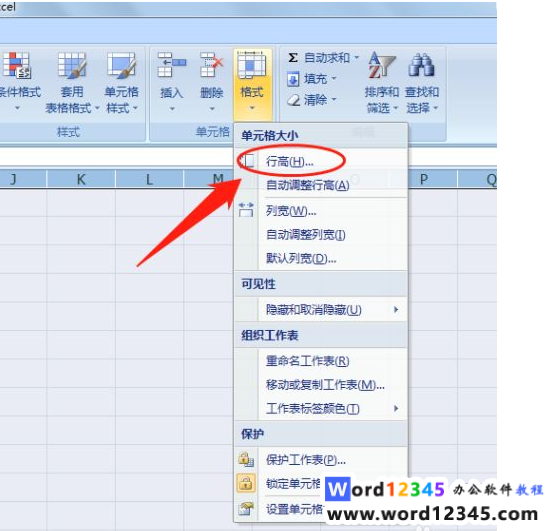Select column header M

209,179
